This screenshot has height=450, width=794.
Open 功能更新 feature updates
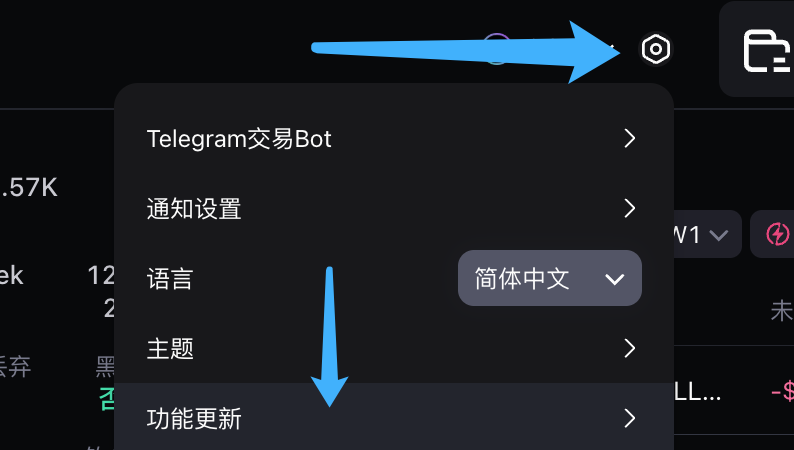pyautogui.click(x=394, y=418)
